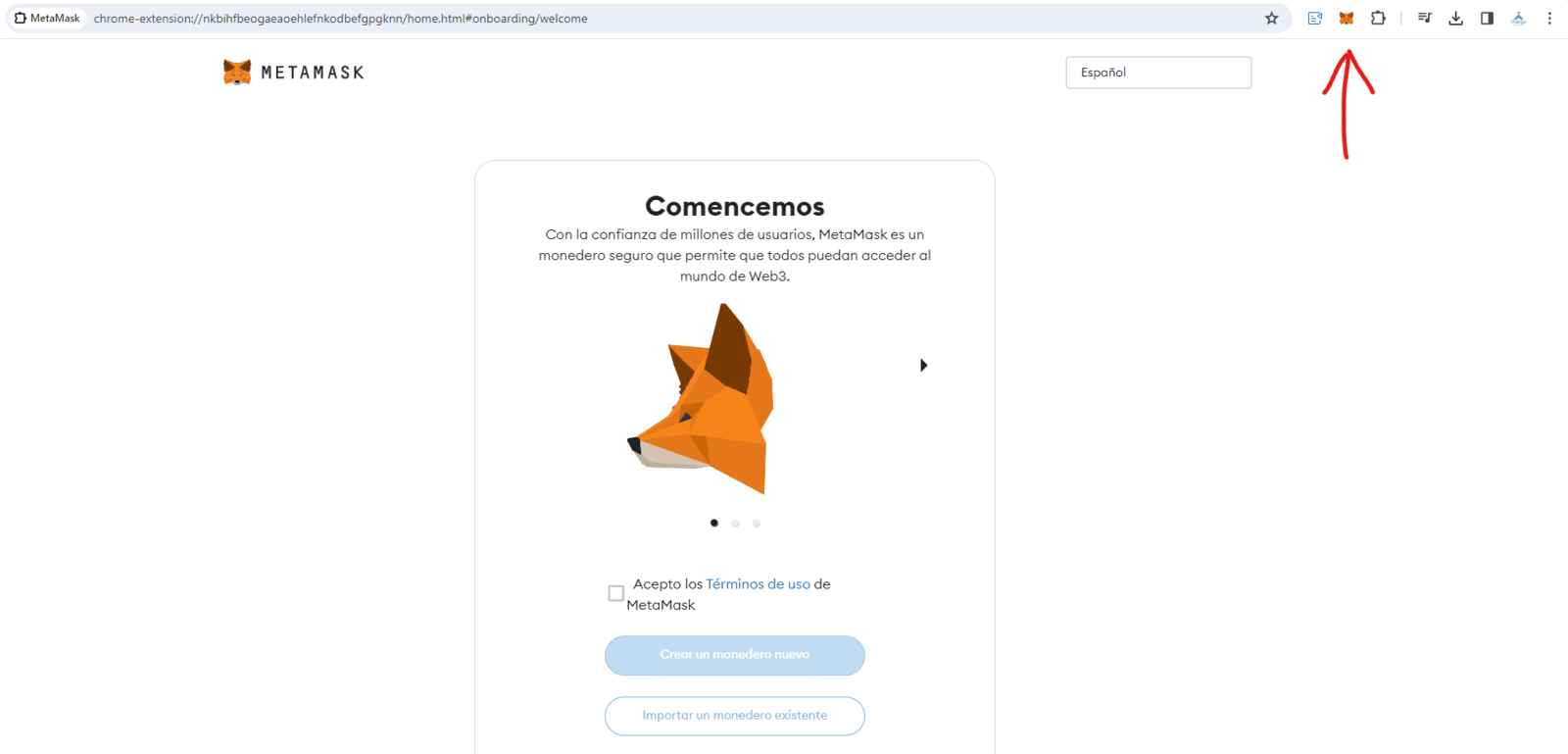Image resolution: width=1568 pixels, height=754 pixels.
Task: Click 'Importar un monedero existente' button
Action: pos(735,716)
